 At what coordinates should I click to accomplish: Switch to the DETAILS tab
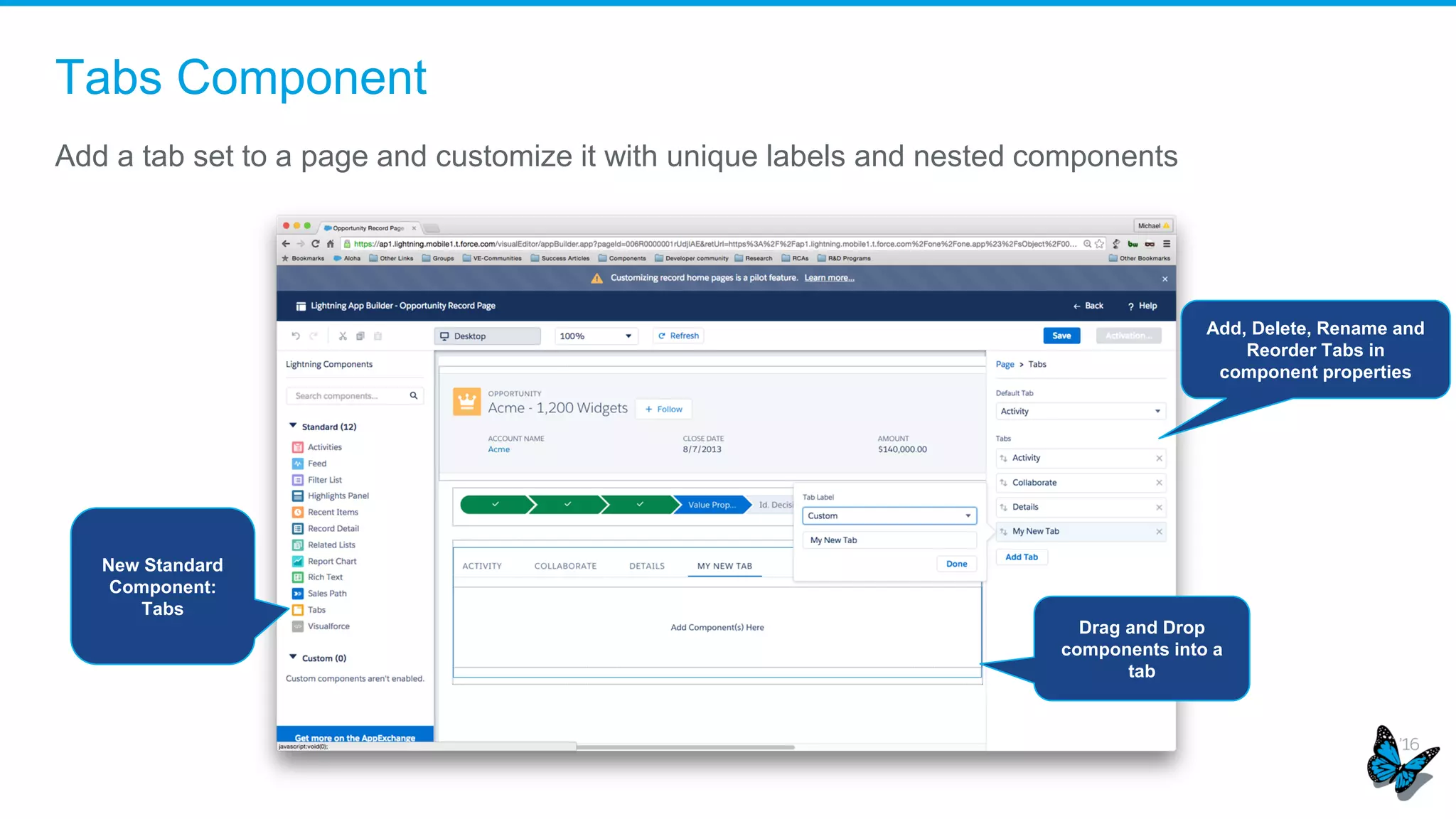point(647,566)
